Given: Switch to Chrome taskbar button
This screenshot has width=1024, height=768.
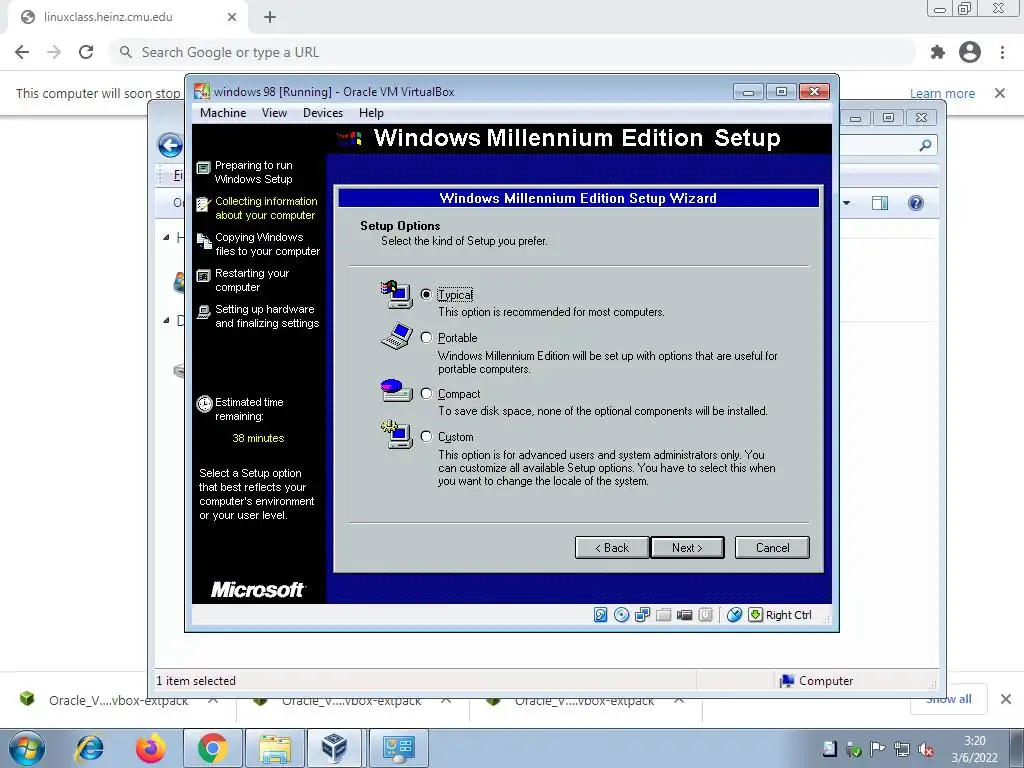Looking at the screenshot, I should (x=212, y=748).
